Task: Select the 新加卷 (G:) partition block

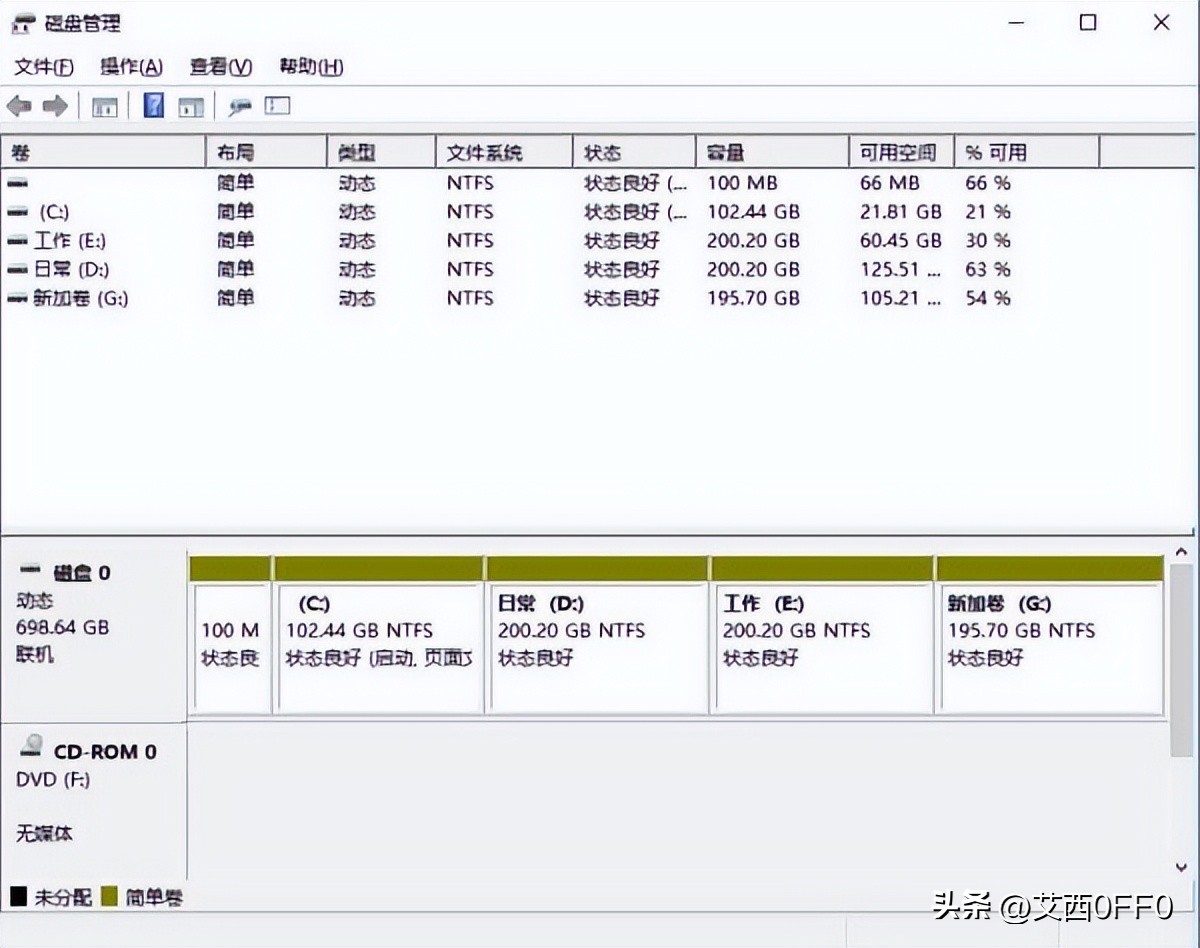Action: tap(1050, 636)
